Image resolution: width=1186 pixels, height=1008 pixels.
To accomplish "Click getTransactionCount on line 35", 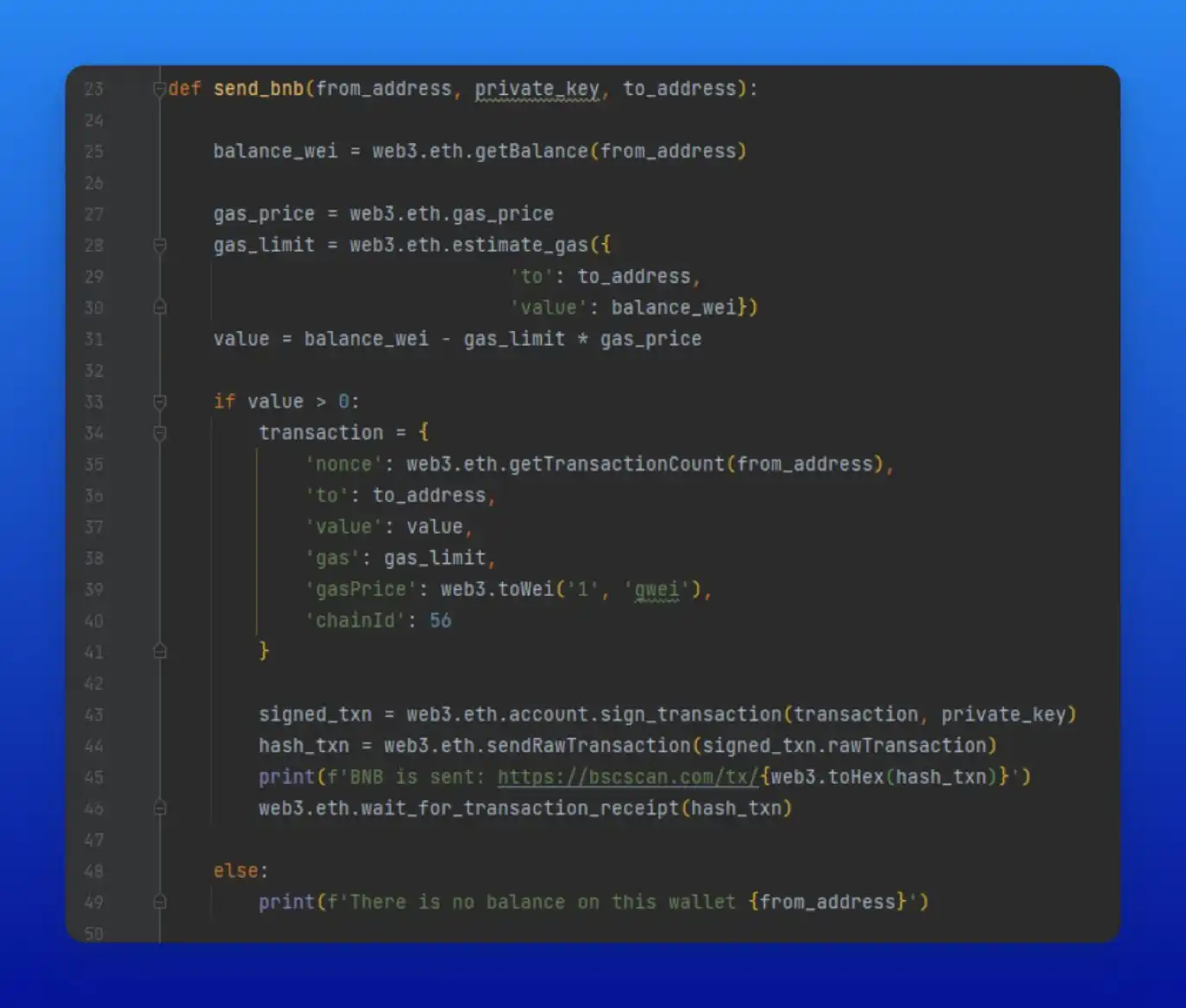I will (617, 464).
